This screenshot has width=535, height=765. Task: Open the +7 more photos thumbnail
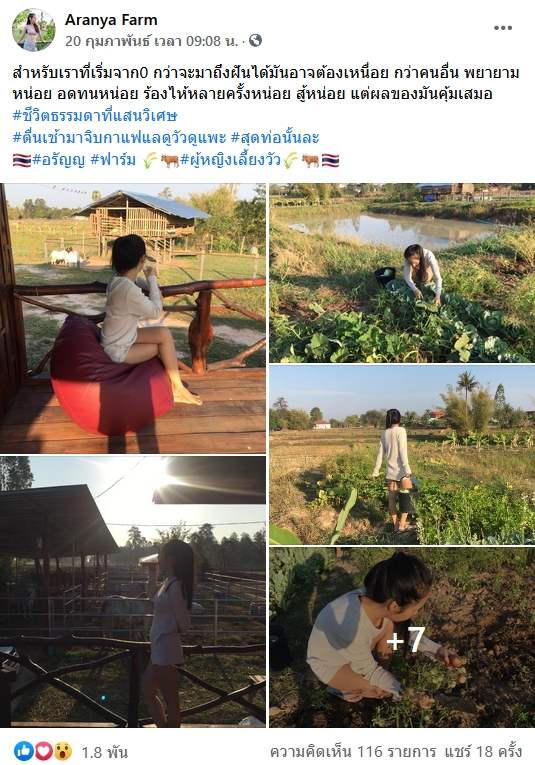pos(402,638)
